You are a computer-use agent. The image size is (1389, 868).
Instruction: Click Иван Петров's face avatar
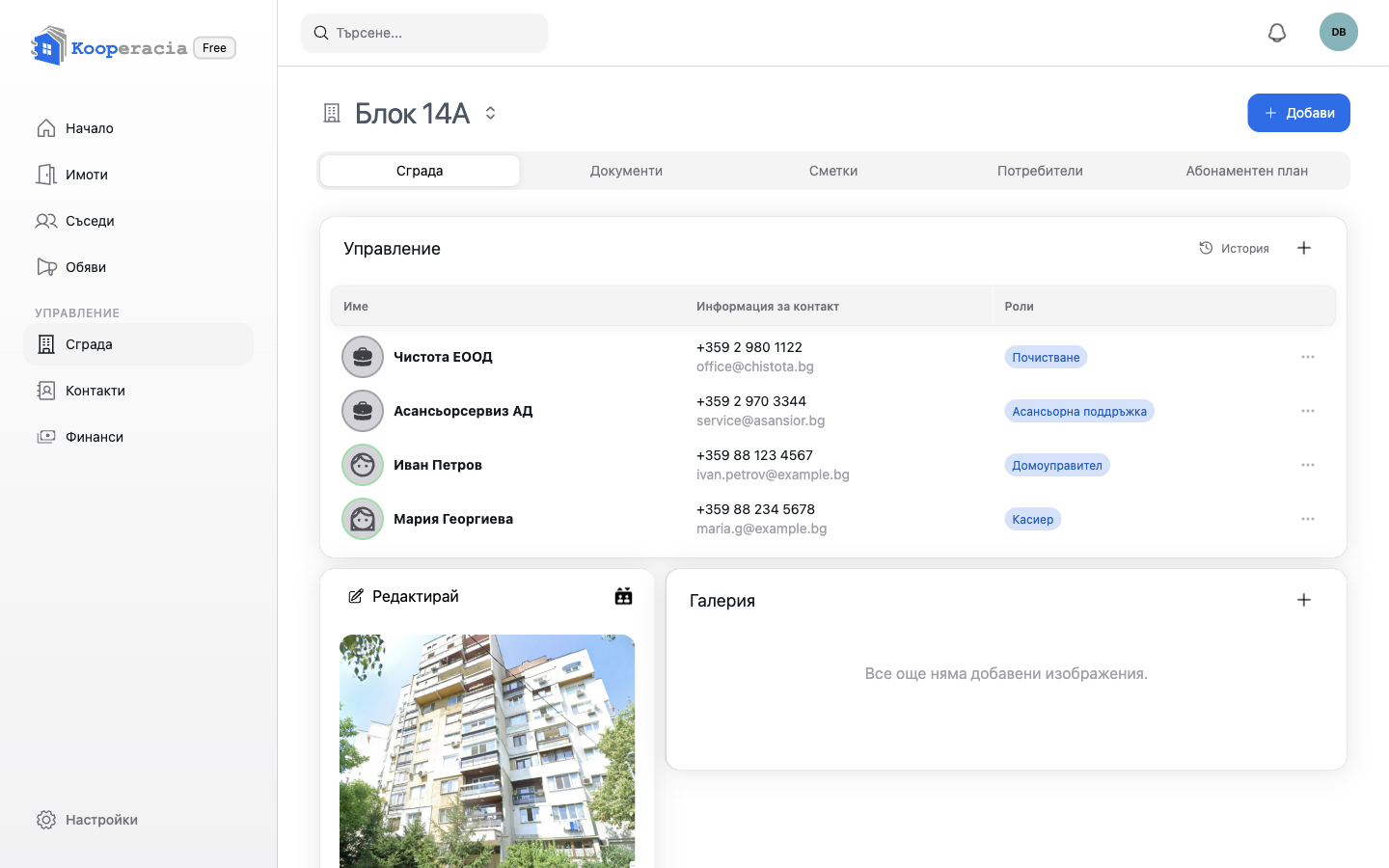[363, 465]
